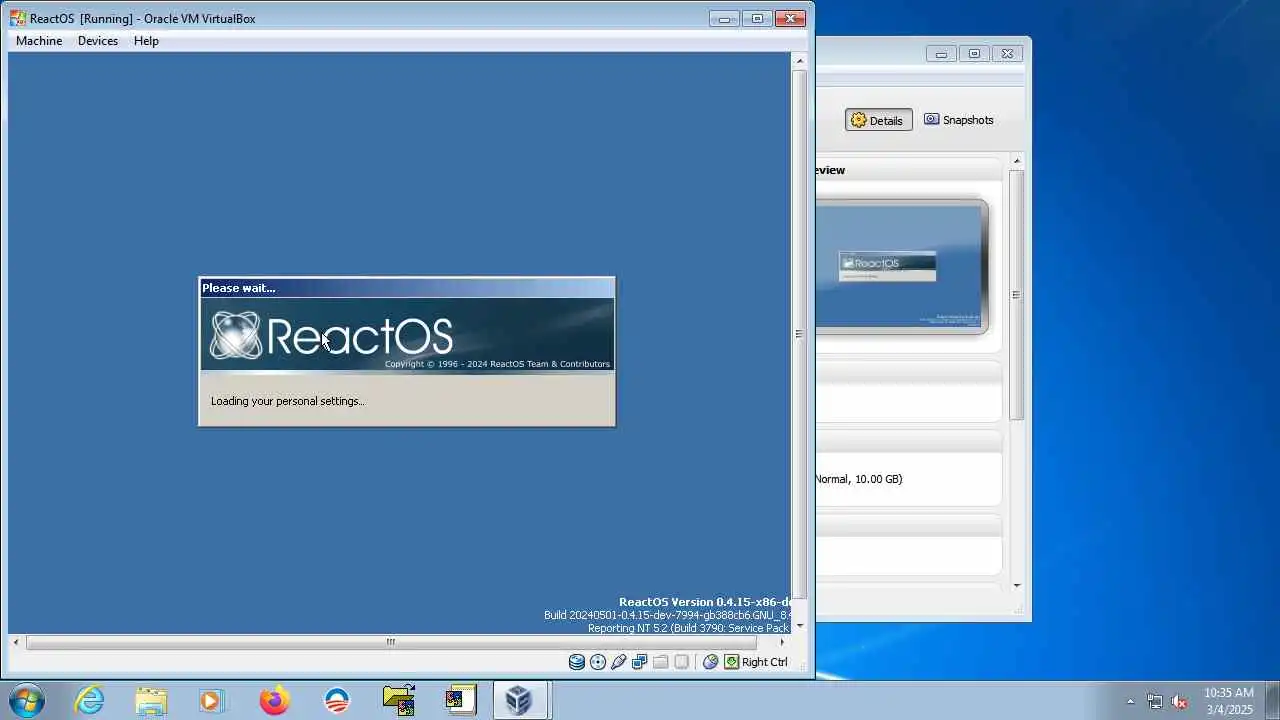
Task: Open the Devices menu
Action: point(98,41)
